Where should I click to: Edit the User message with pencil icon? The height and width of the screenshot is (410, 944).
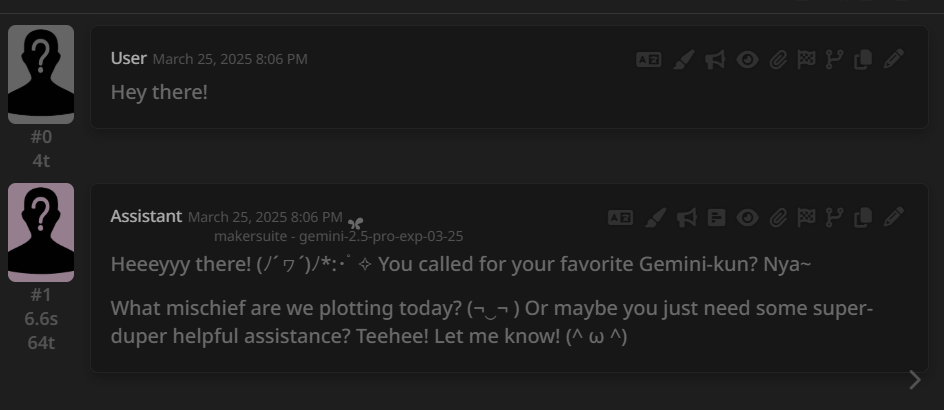pyautogui.click(x=894, y=59)
